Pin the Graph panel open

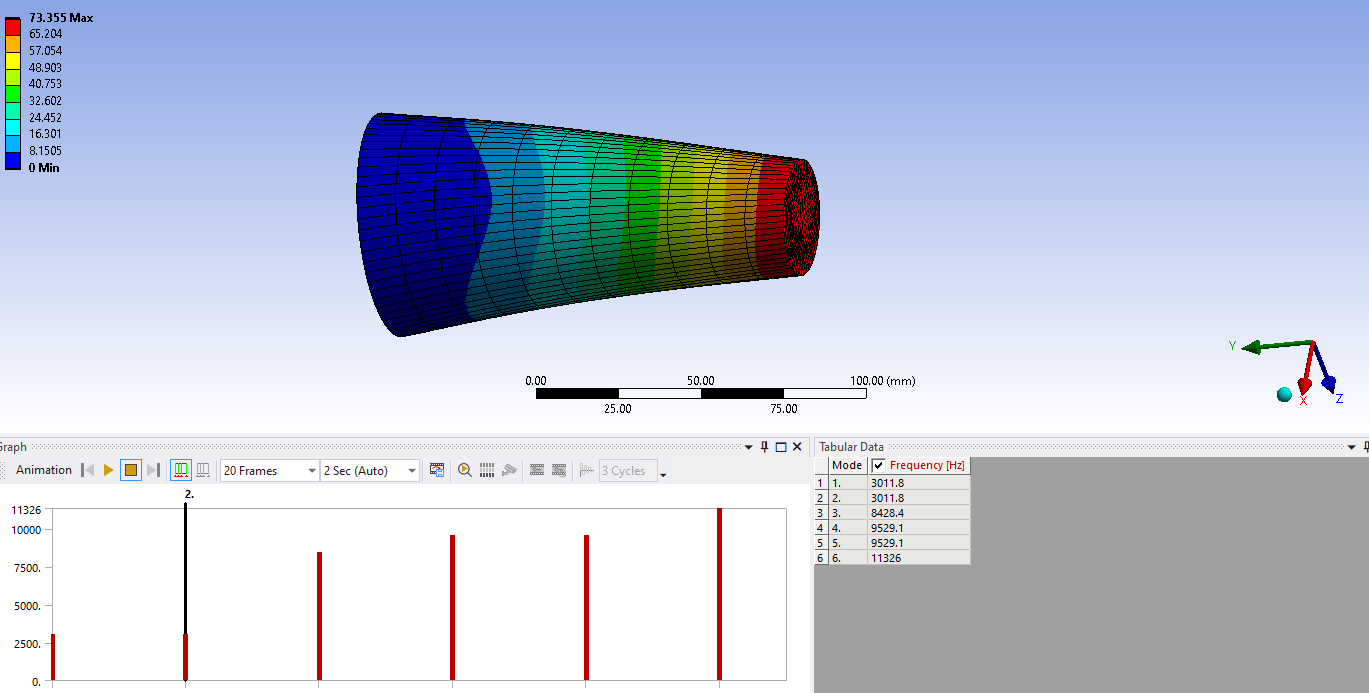764,447
